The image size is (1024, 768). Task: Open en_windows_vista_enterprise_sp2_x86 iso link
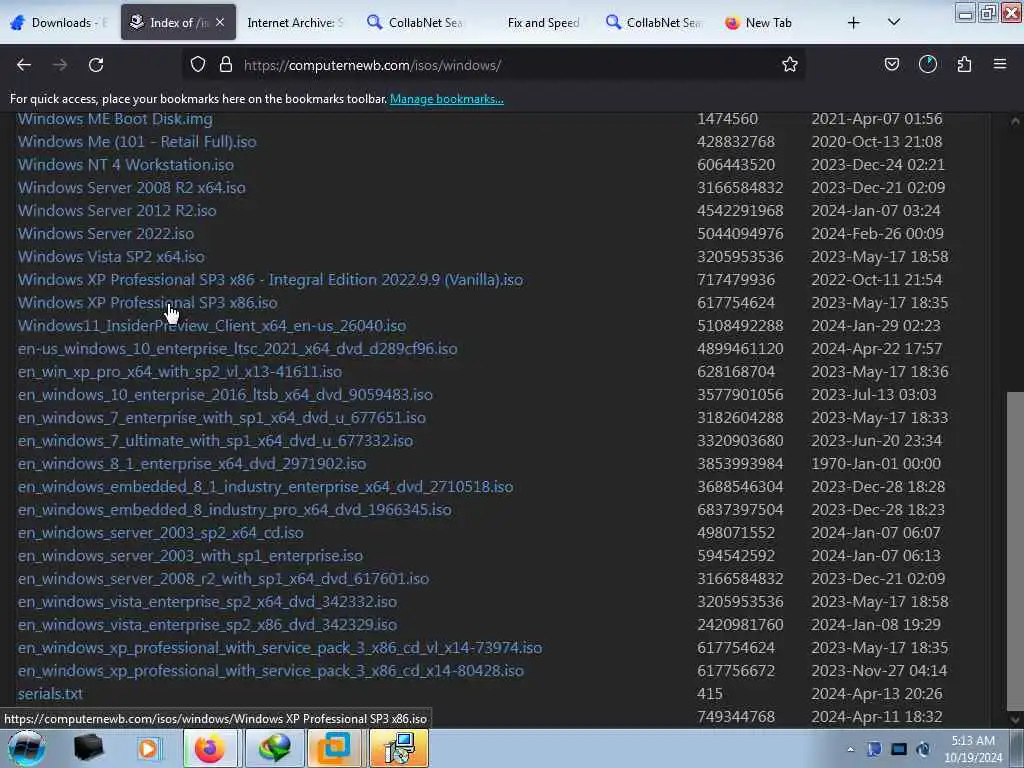(207, 624)
